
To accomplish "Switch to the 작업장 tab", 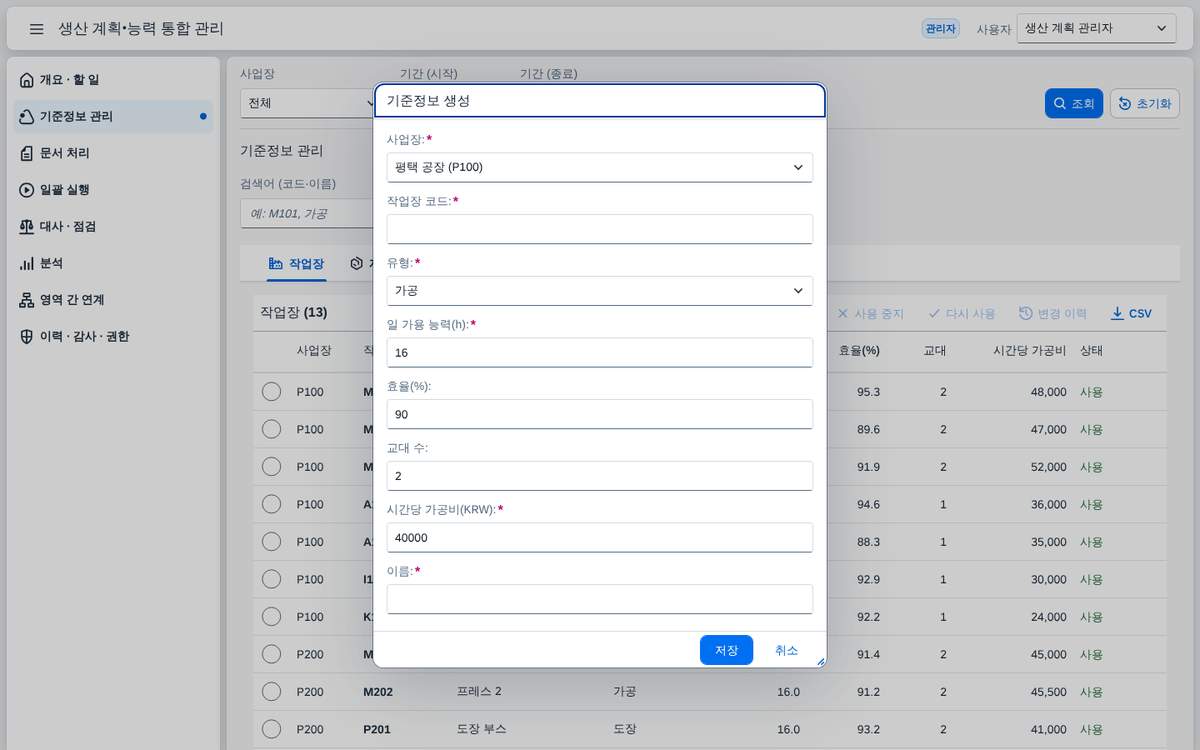I will pyautogui.click(x=296, y=264).
